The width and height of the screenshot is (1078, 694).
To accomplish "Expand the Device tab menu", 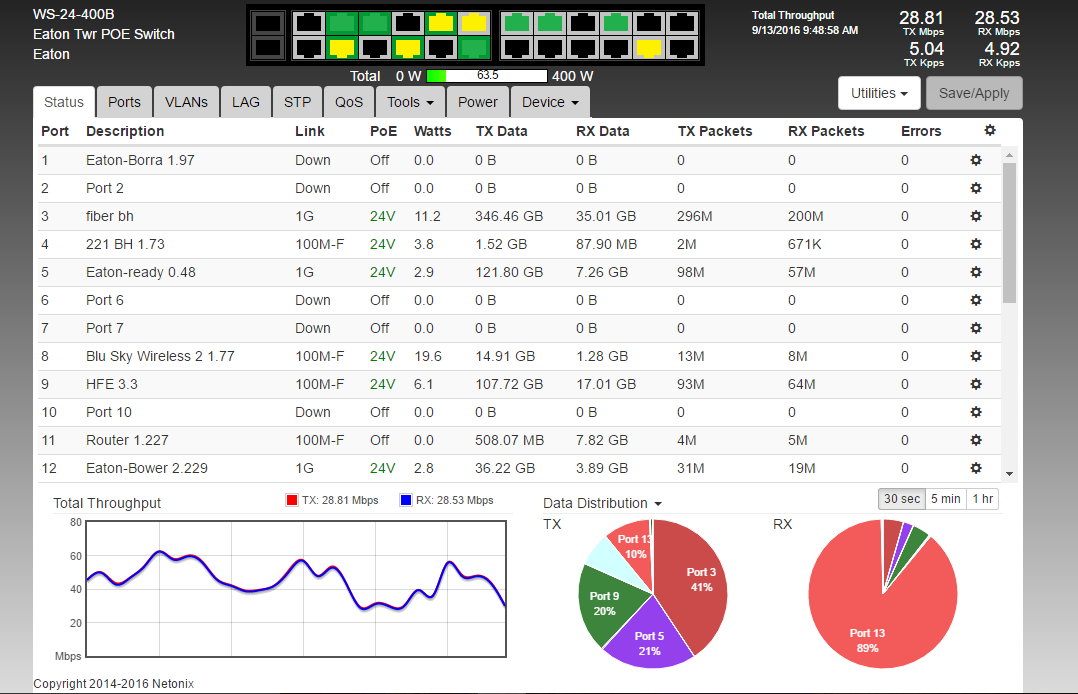I will coord(550,102).
